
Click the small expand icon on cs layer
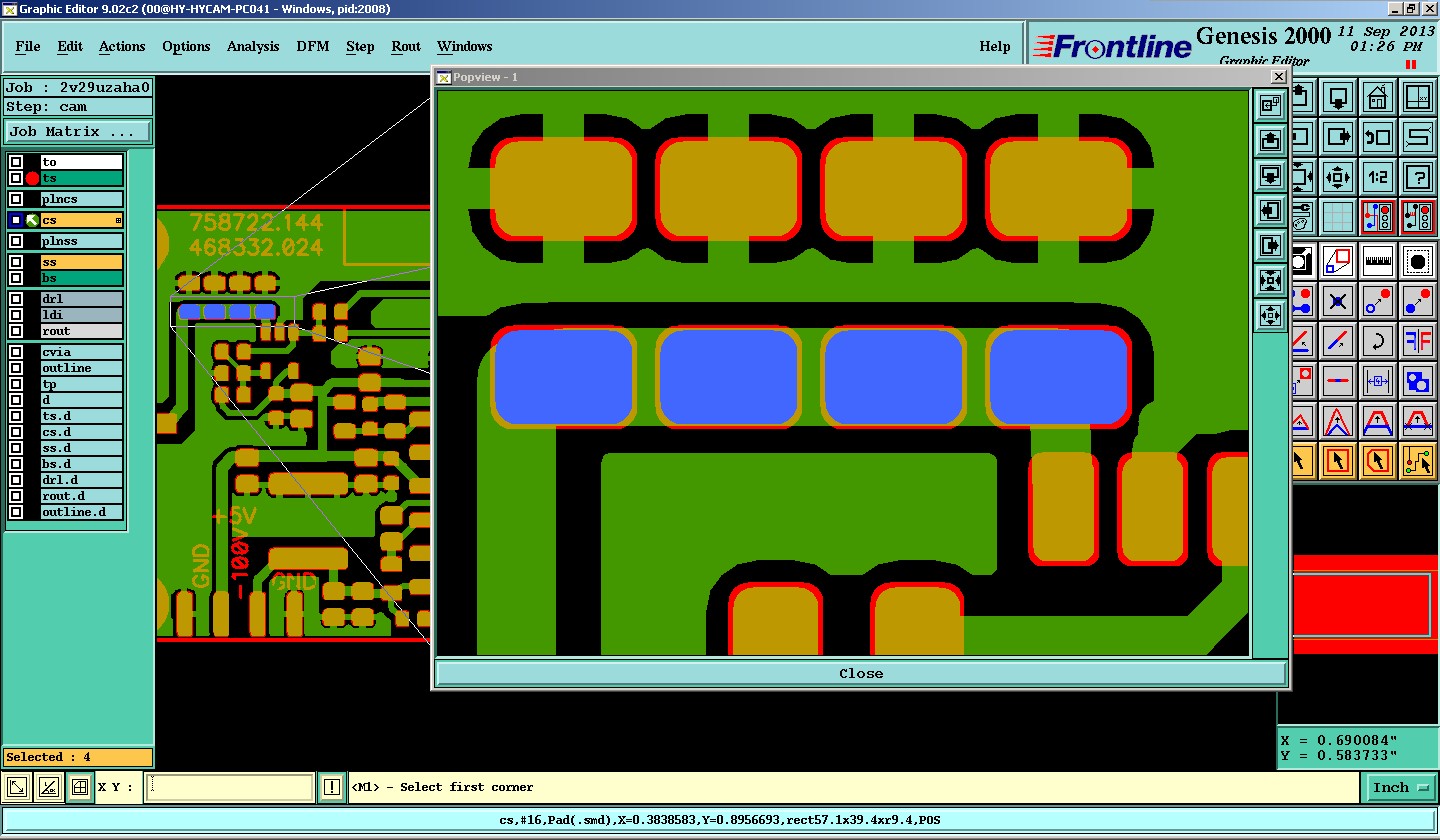point(118,220)
